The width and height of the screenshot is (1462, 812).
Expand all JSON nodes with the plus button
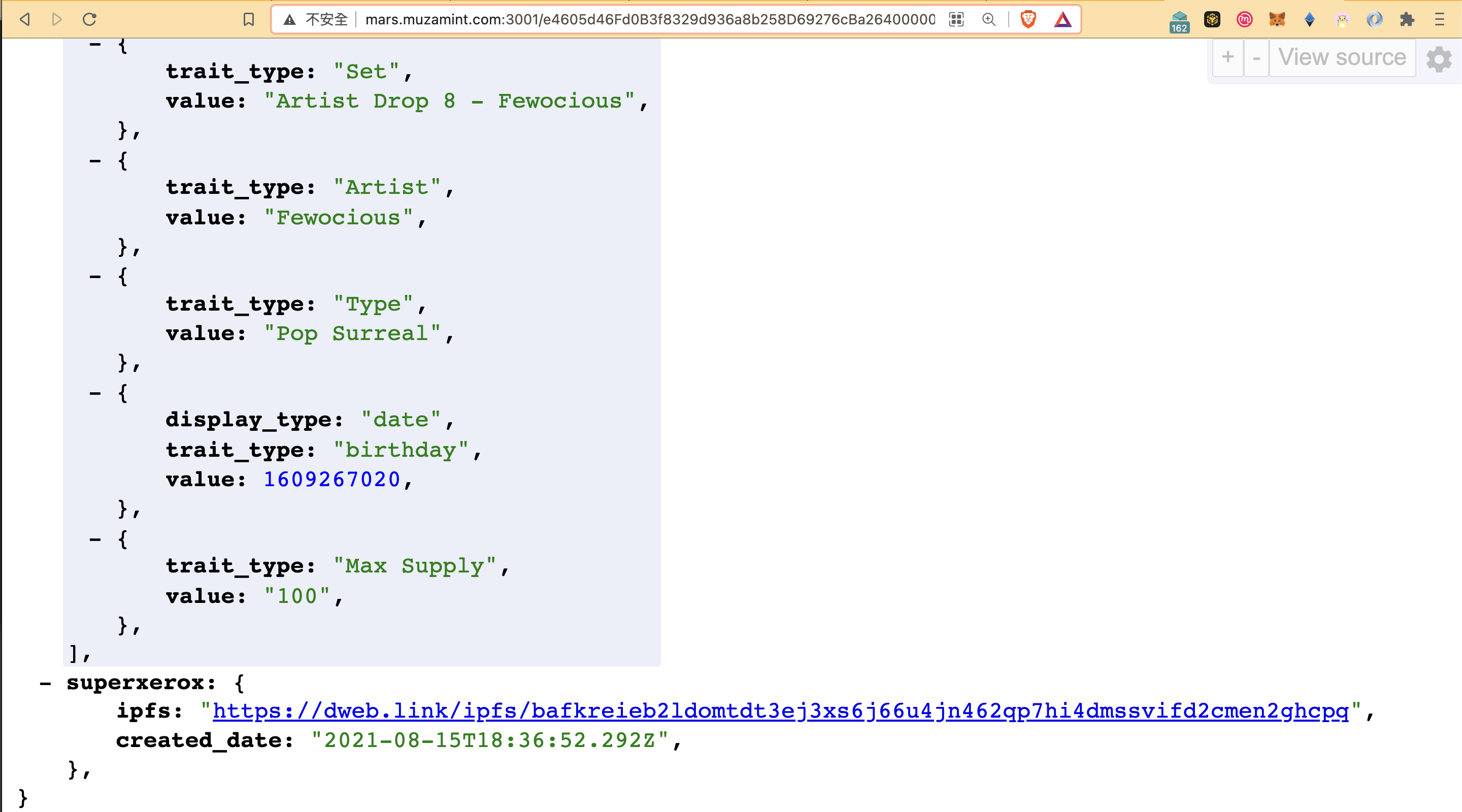(1227, 57)
